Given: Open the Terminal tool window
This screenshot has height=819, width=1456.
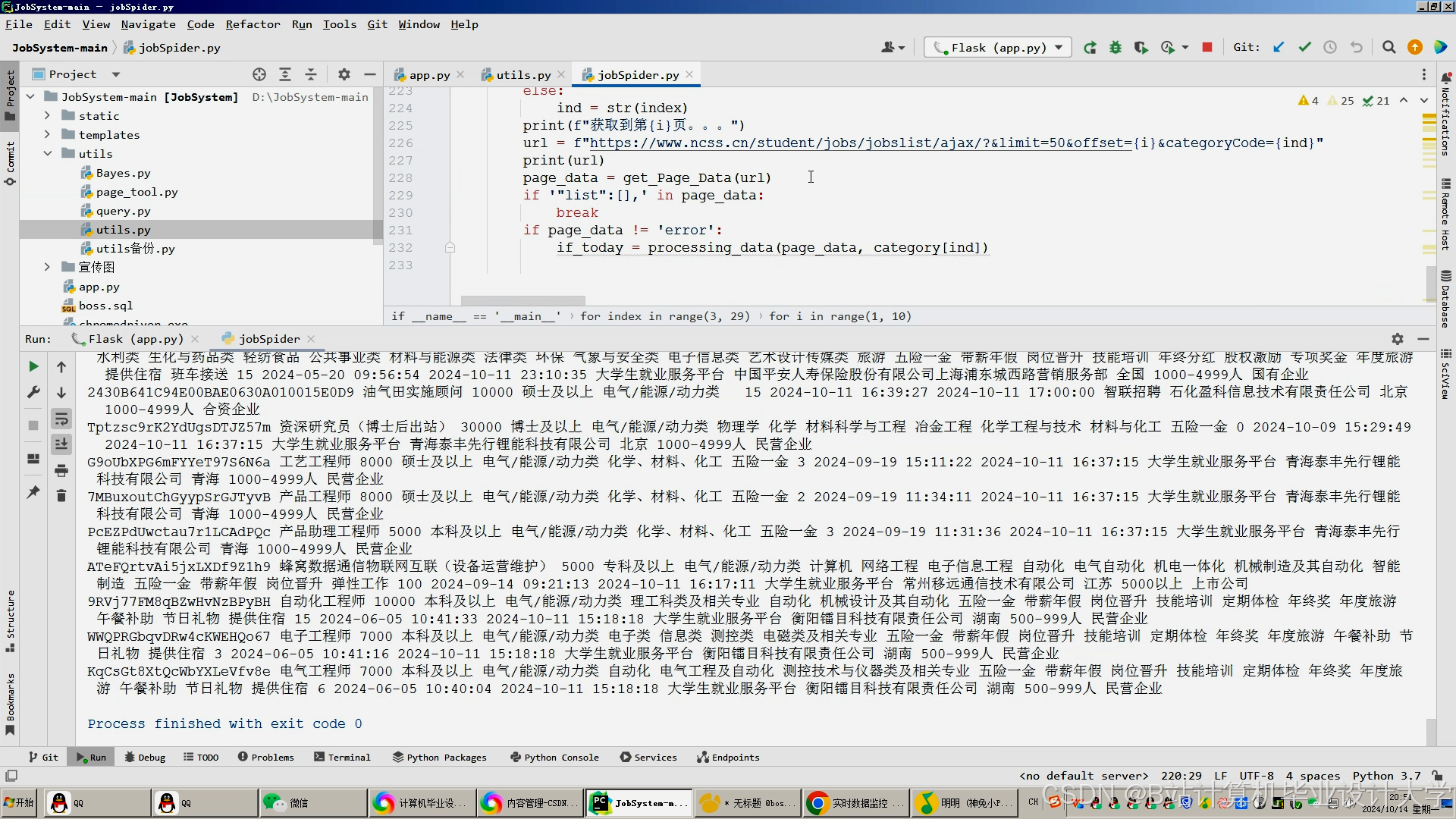Looking at the screenshot, I should (x=342, y=757).
